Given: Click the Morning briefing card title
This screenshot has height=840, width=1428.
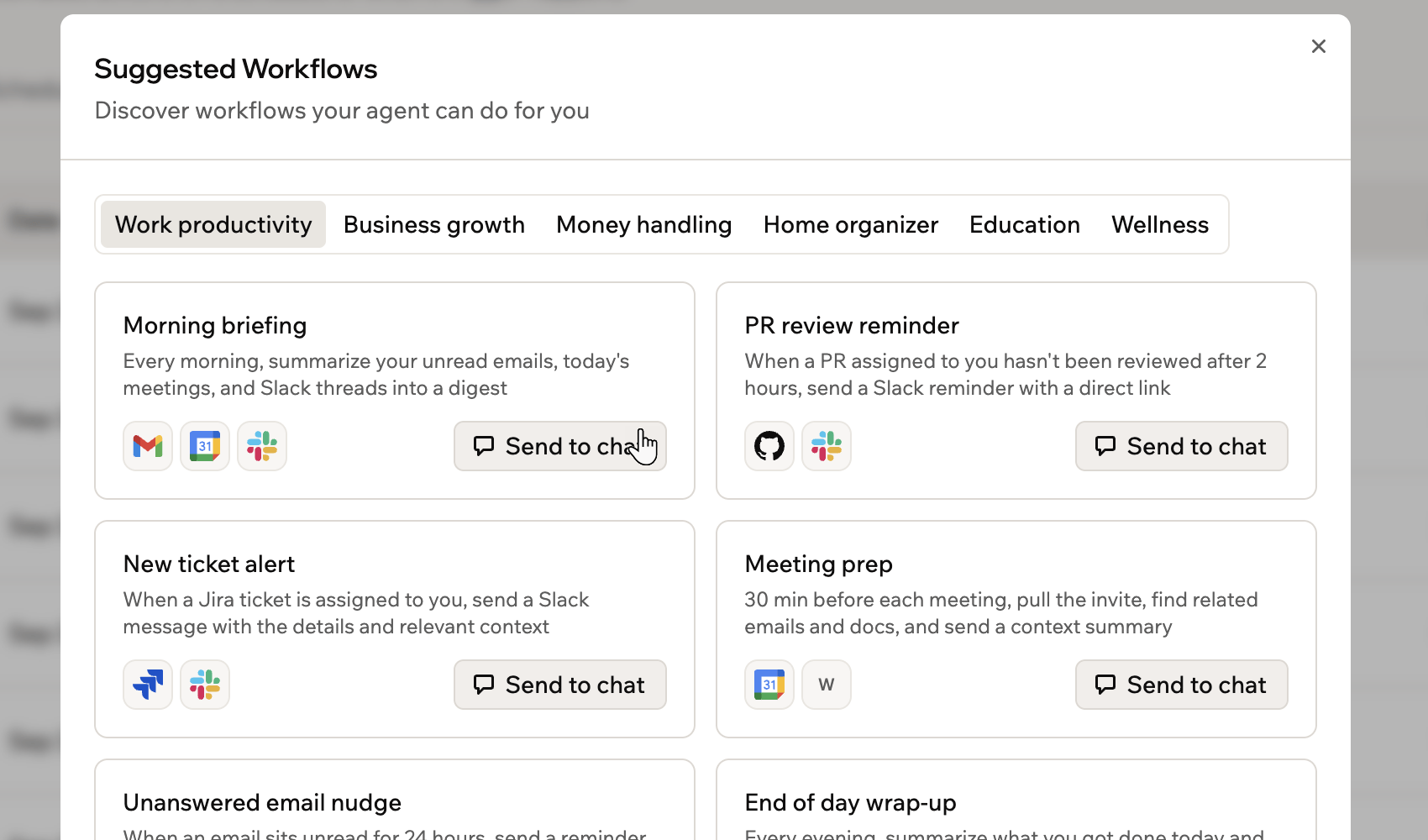Looking at the screenshot, I should [215, 326].
